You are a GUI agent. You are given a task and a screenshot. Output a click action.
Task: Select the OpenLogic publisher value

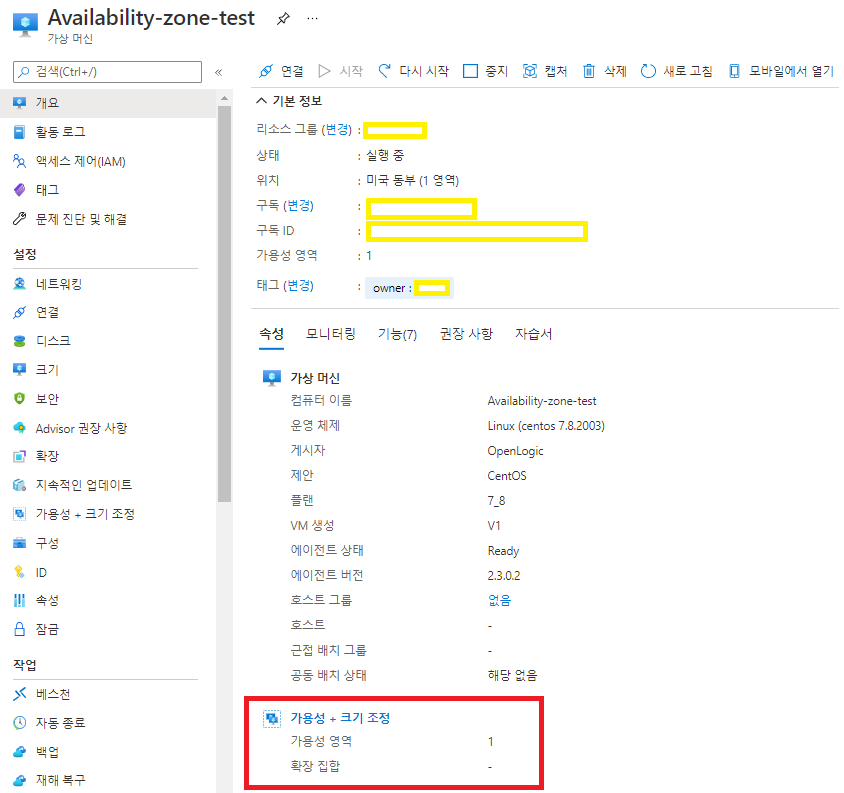point(515,451)
